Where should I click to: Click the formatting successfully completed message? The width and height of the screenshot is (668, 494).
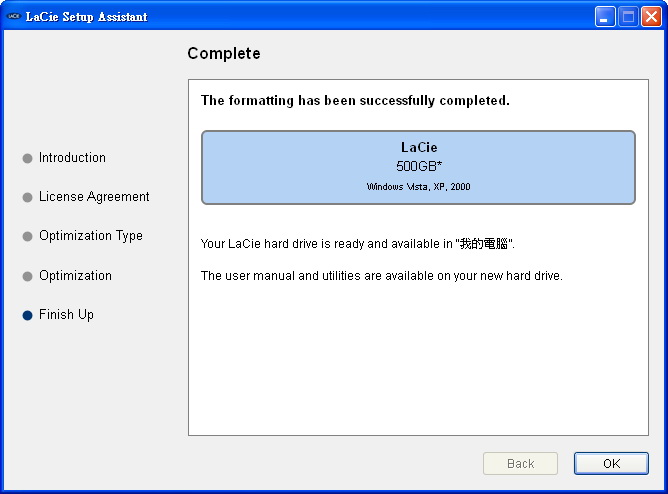coord(355,101)
